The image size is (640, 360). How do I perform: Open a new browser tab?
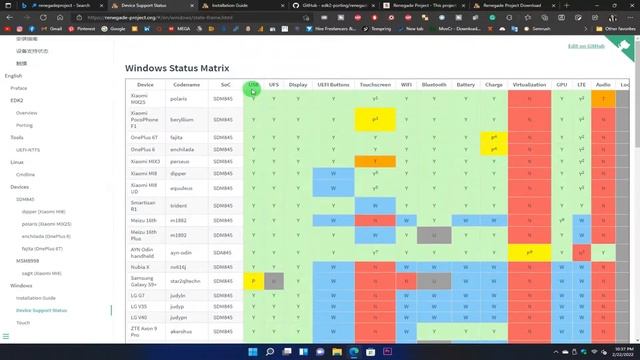point(566,6)
